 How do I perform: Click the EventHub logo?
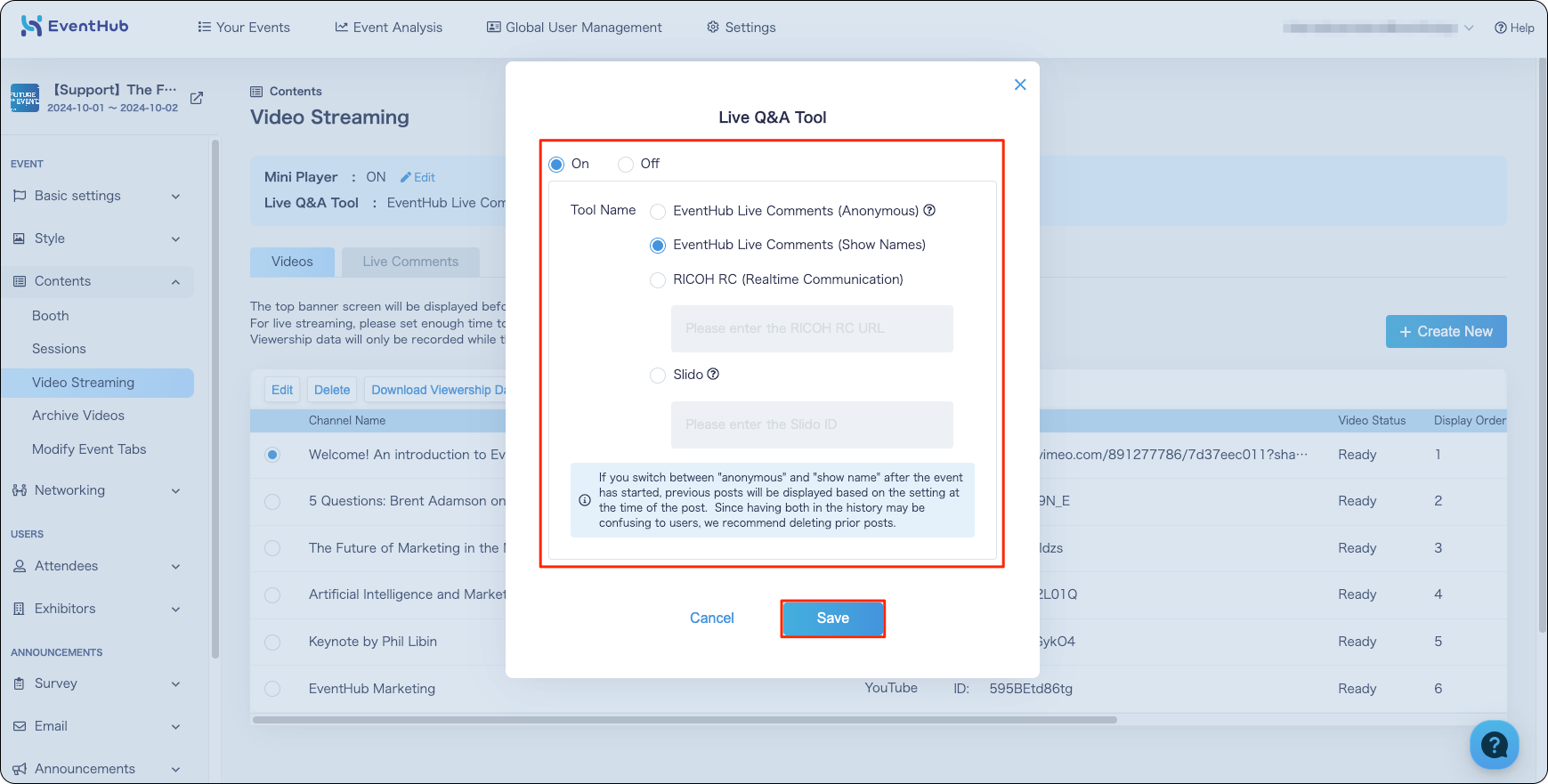coord(75,27)
